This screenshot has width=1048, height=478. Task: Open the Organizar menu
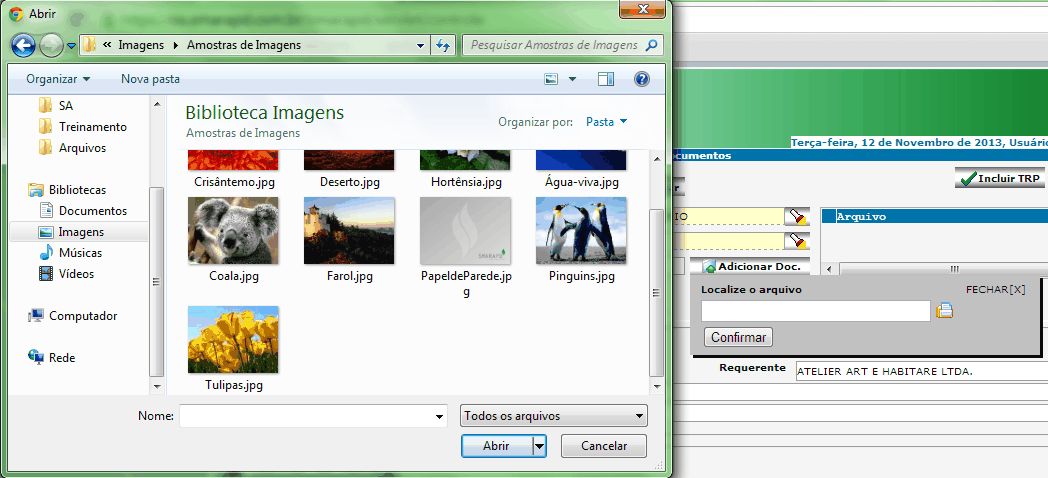pos(58,79)
